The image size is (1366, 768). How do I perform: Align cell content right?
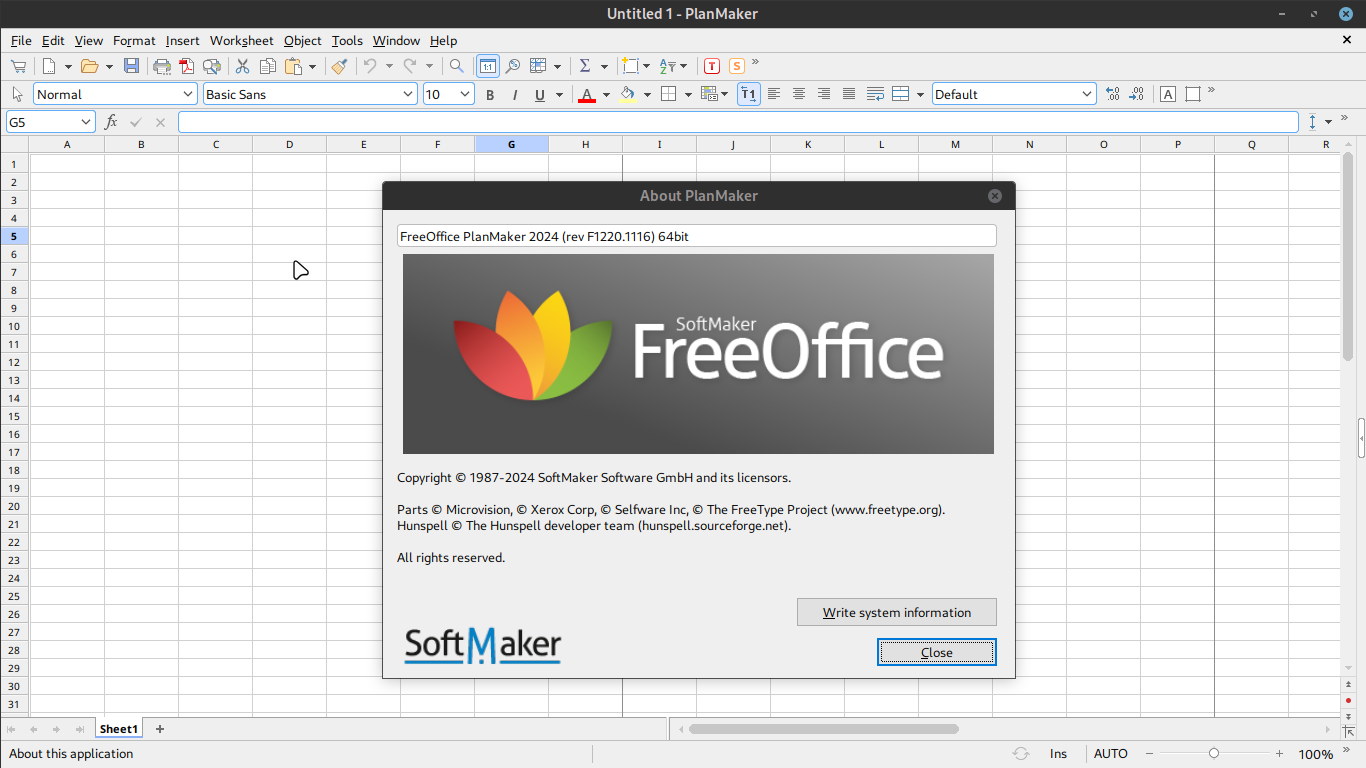824,94
